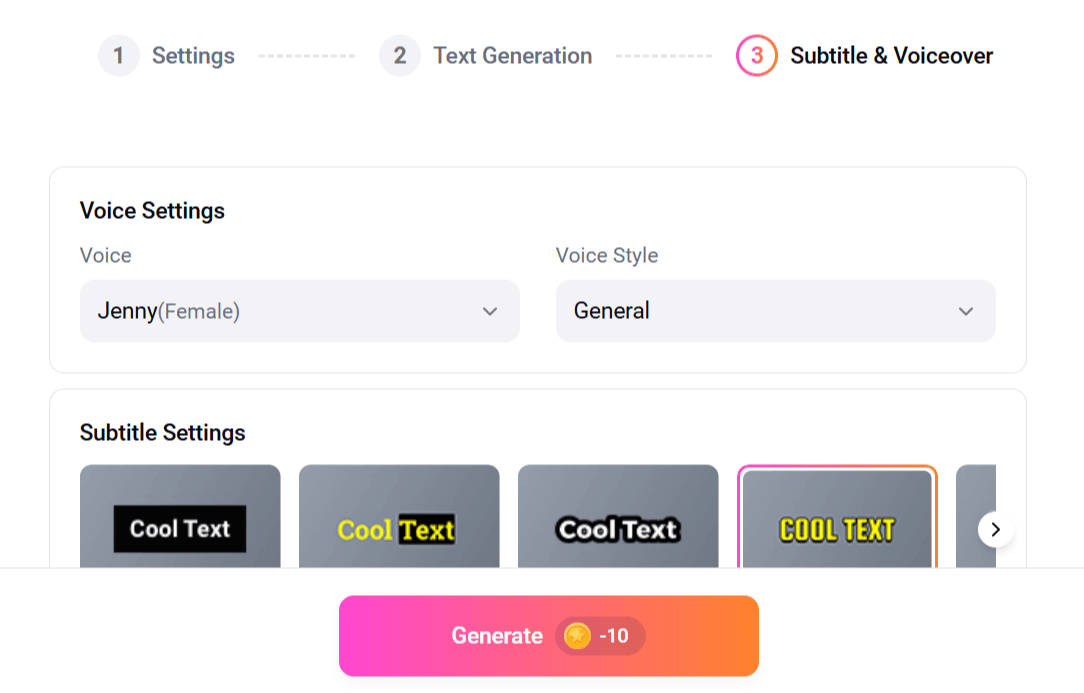
Task: Open the Subtitle & Voiceover step
Action: [890, 56]
